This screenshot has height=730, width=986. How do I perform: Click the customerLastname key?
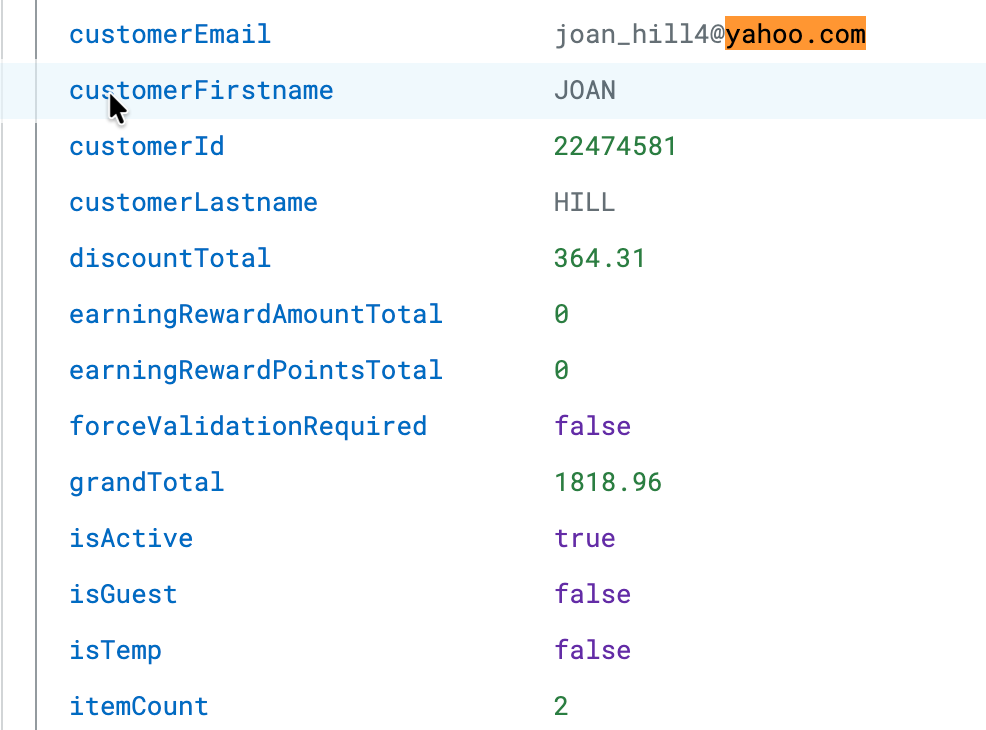point(193,203)
